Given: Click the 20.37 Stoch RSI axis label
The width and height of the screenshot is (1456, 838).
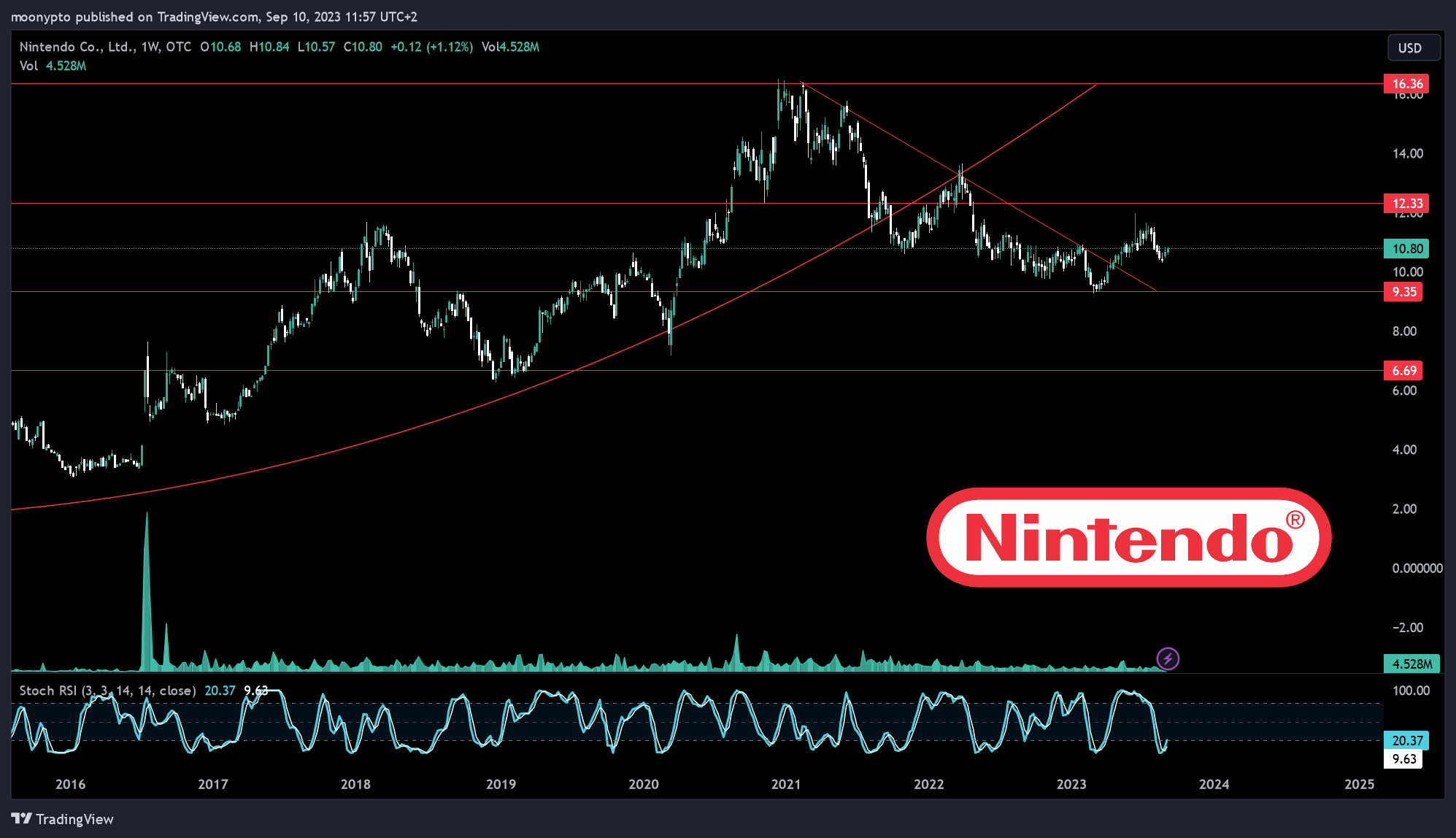Looking at the screenshot, I should click(x=1406, y=741).
